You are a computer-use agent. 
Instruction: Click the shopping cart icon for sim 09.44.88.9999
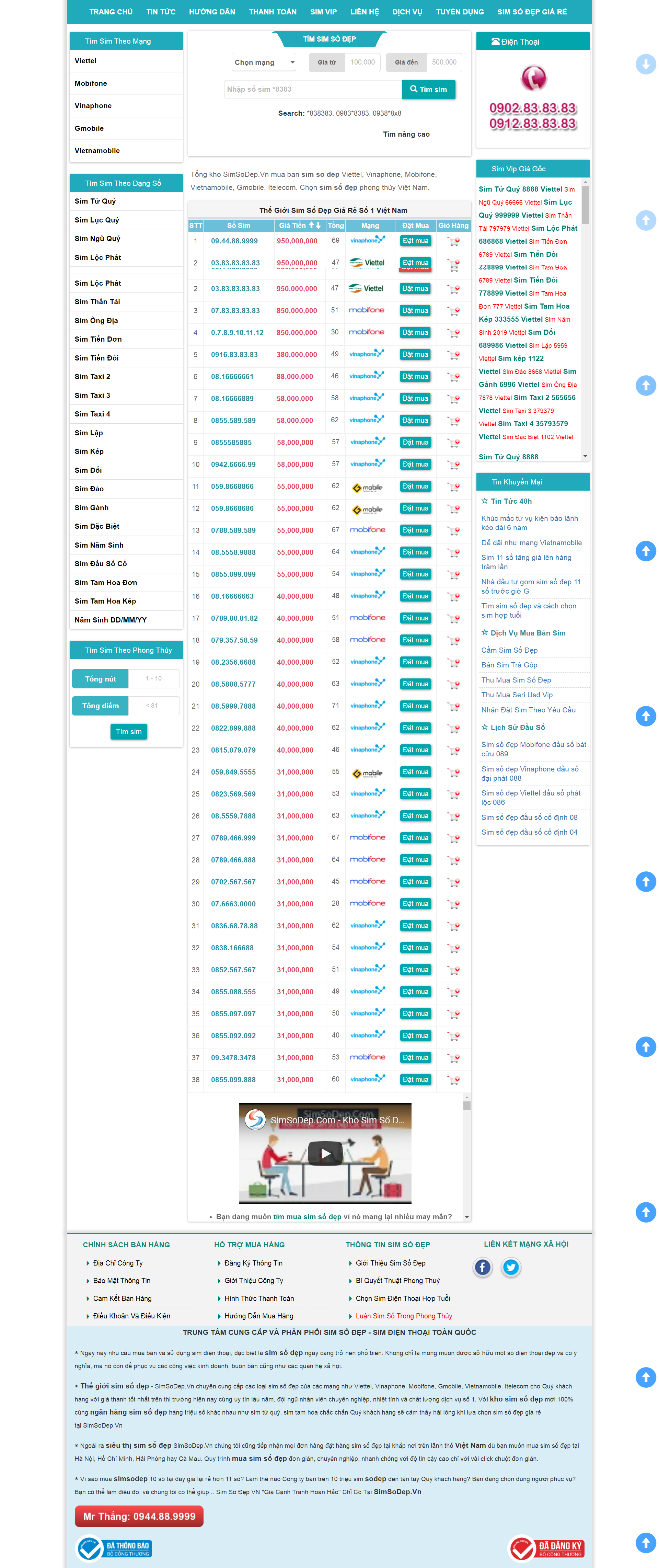(x=453, y=242)
